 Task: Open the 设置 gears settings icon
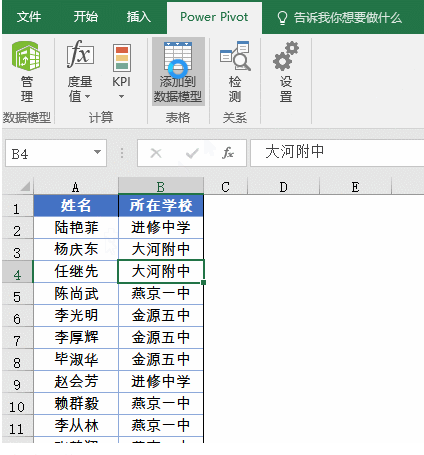tap(286, 56)
